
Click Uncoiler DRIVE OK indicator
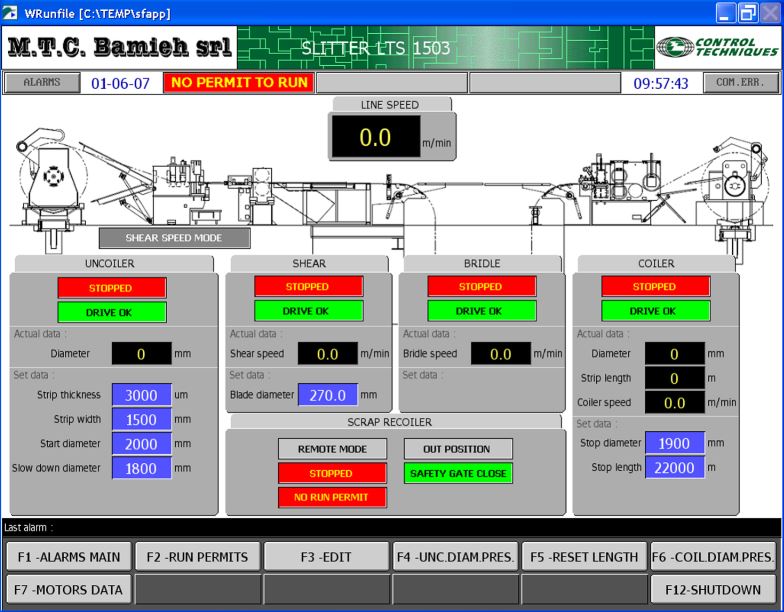tap(112, 312)
